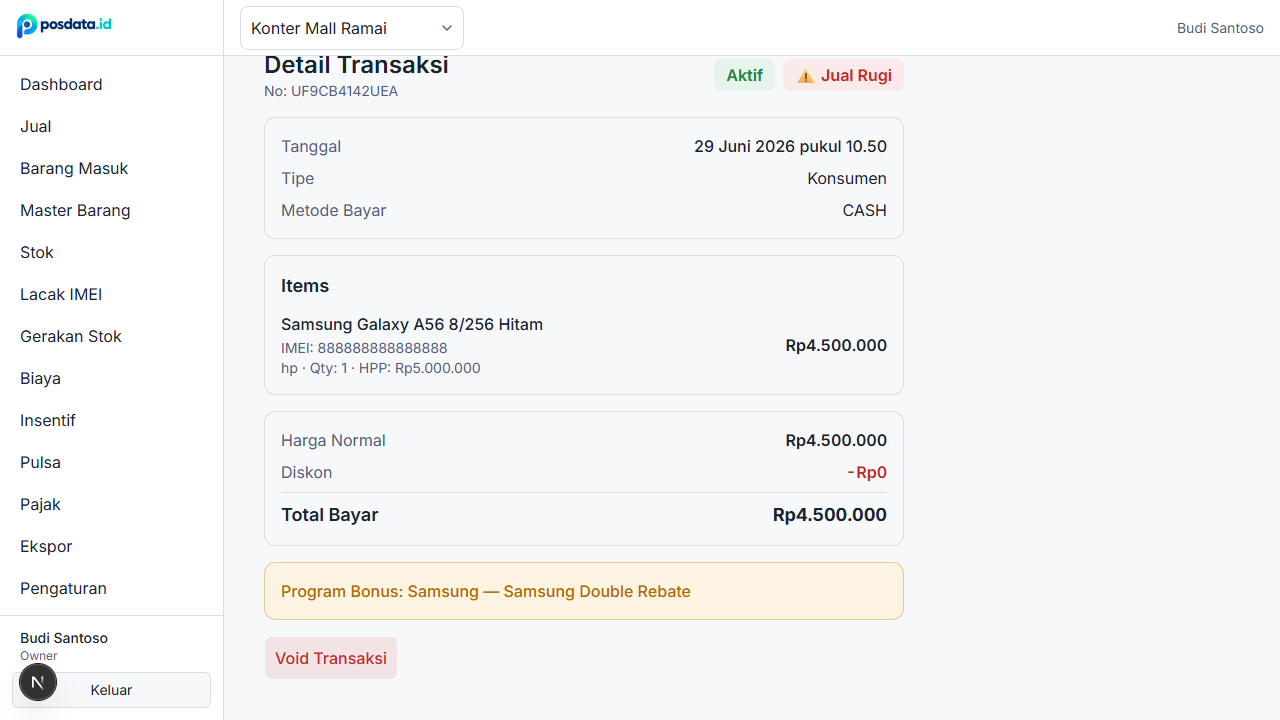This screenshot has height=720, width=1280.
Task: Open the Jual menu item
Action: point(36,126)
